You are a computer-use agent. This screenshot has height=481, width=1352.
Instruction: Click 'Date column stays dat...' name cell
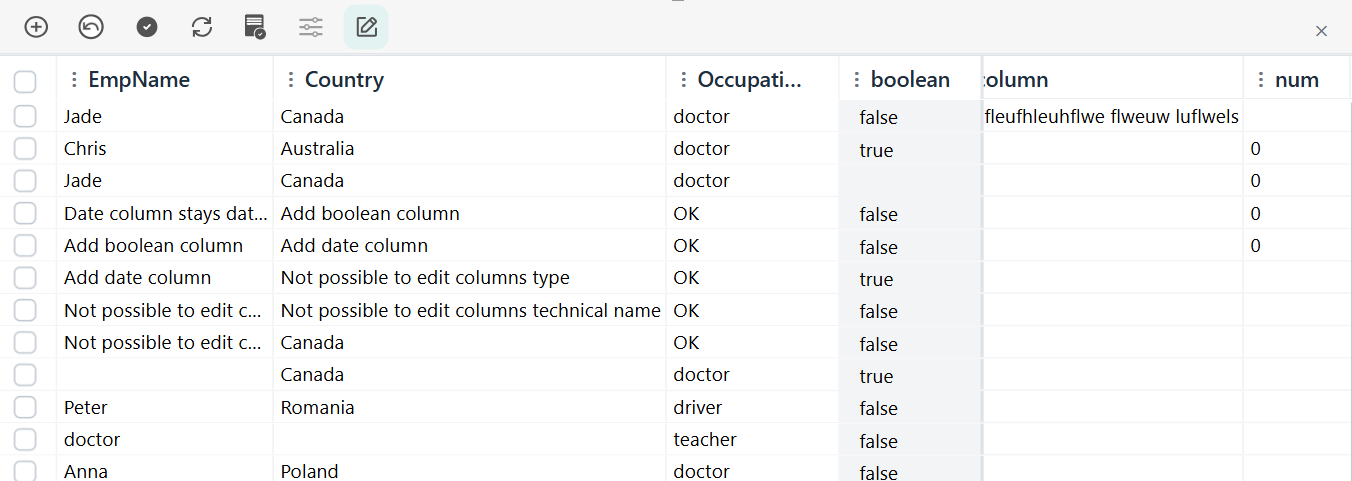[x=166, y=214]
